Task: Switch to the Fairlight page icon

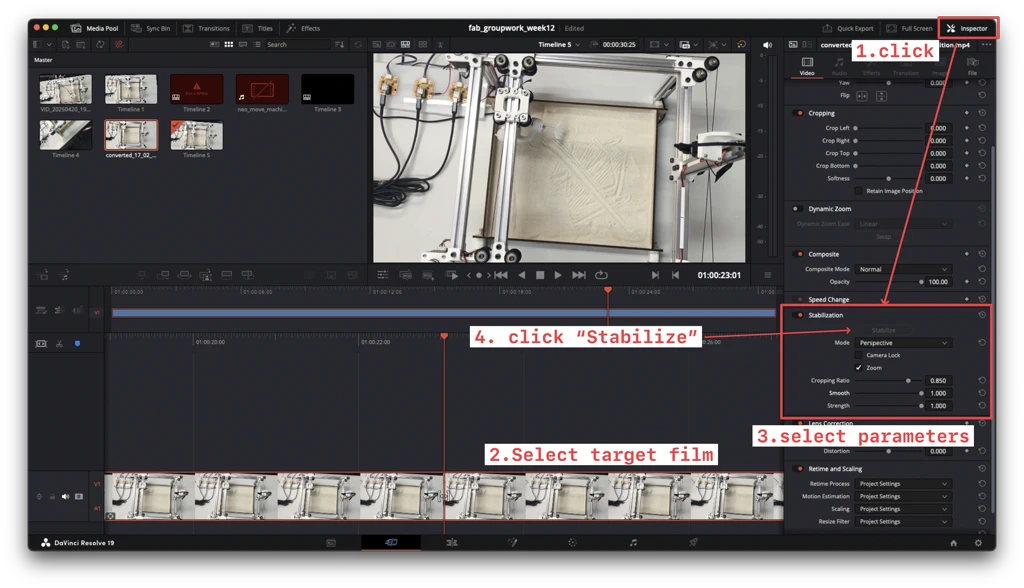Action: (x=633, y=542)
